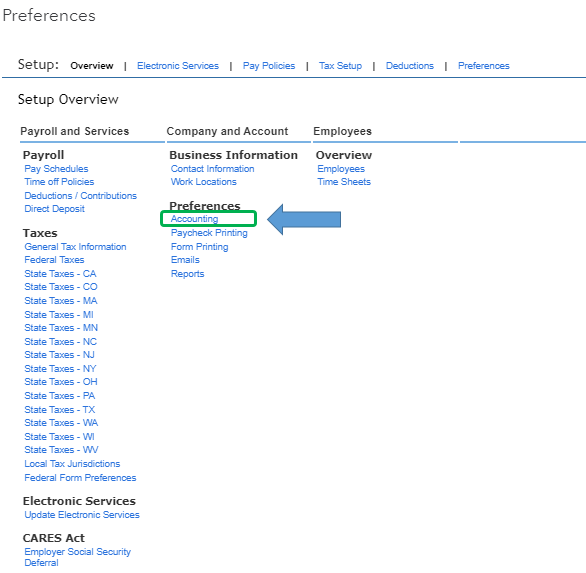The image size is (586, 573).
Task: Open the Accounting preferences link
Action: click(194, 219)
